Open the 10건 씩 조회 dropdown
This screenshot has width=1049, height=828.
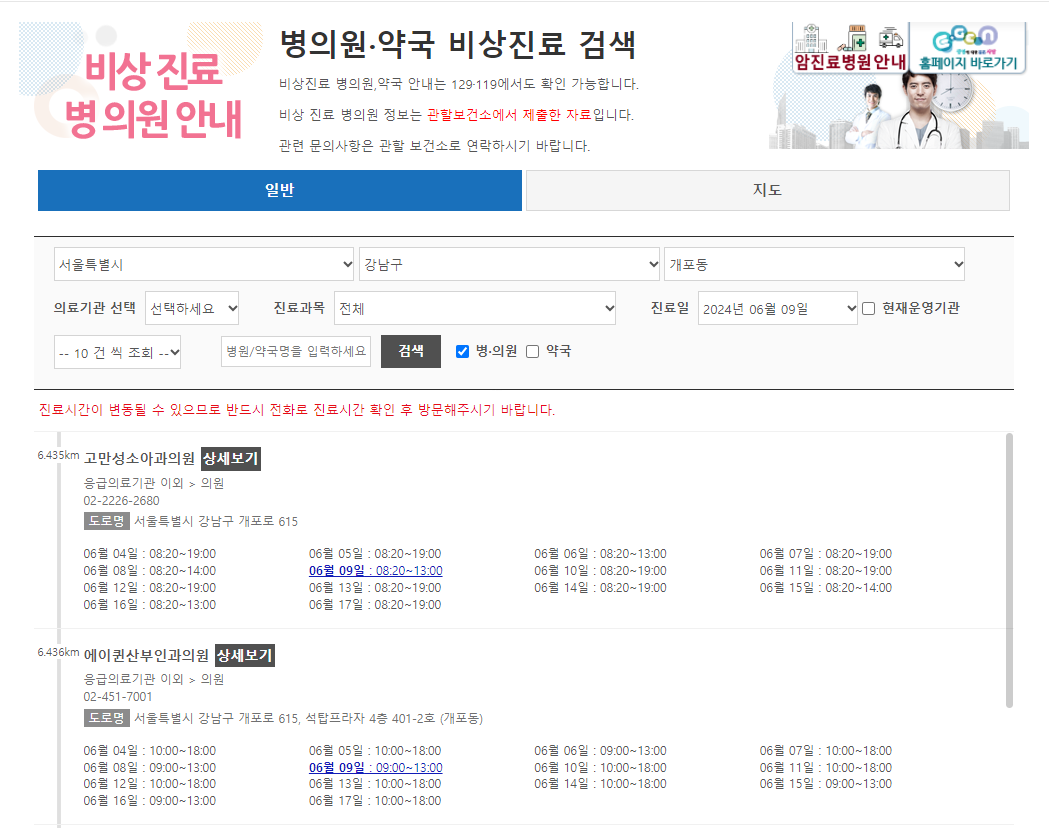117,351
